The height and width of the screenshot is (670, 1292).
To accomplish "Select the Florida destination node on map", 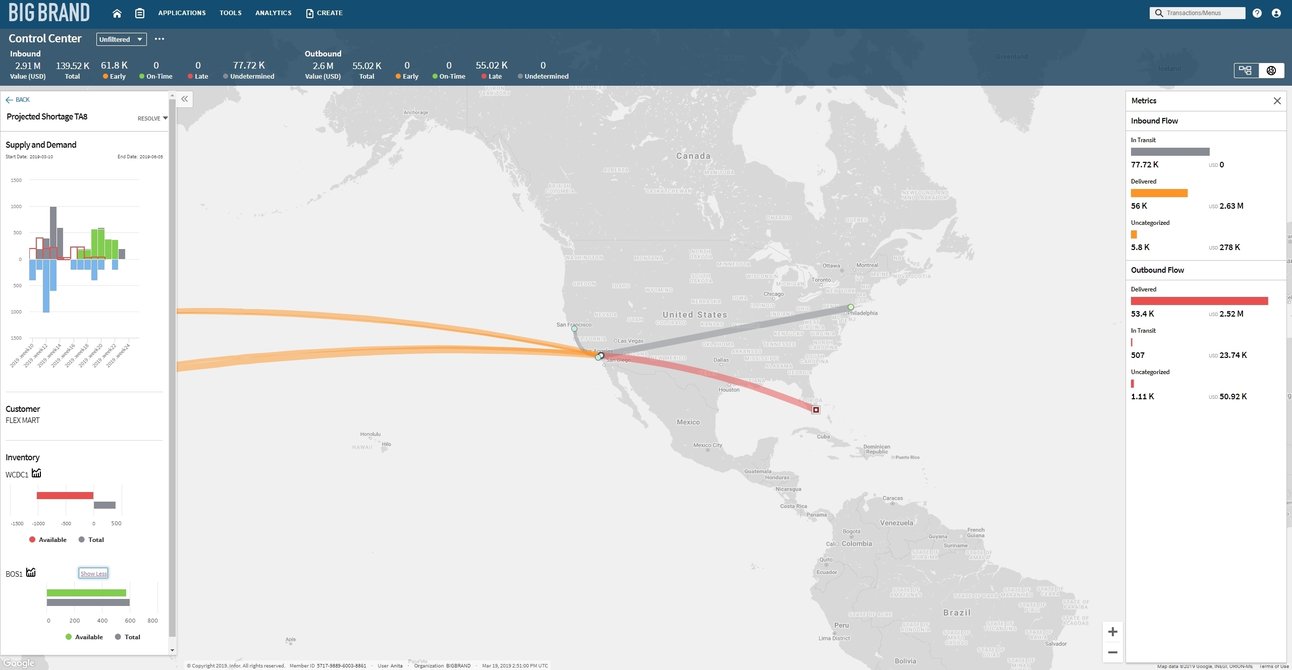I will [816, 410].
